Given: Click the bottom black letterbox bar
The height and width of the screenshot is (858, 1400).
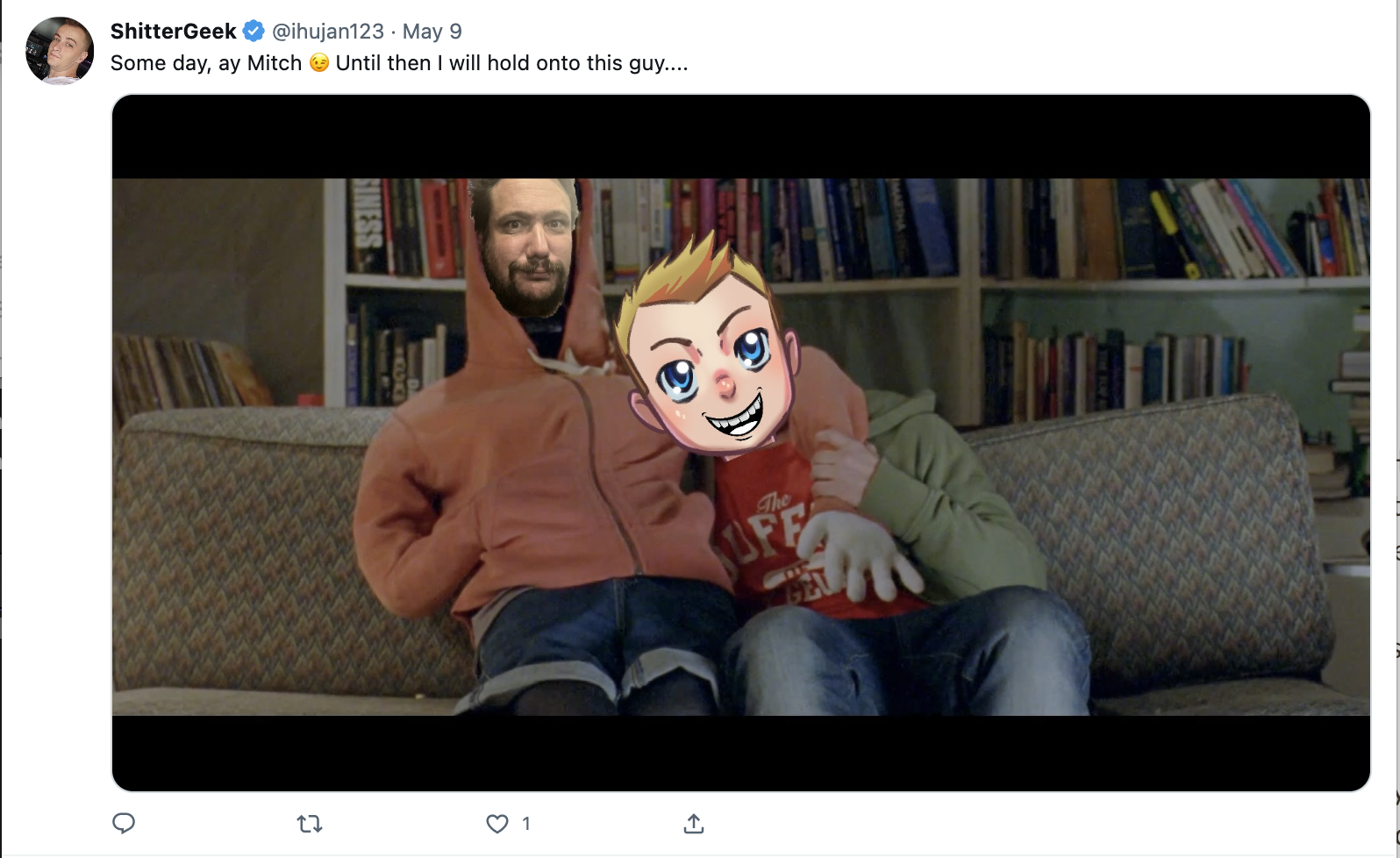Looking at the screenshot, I should [741, 753].
